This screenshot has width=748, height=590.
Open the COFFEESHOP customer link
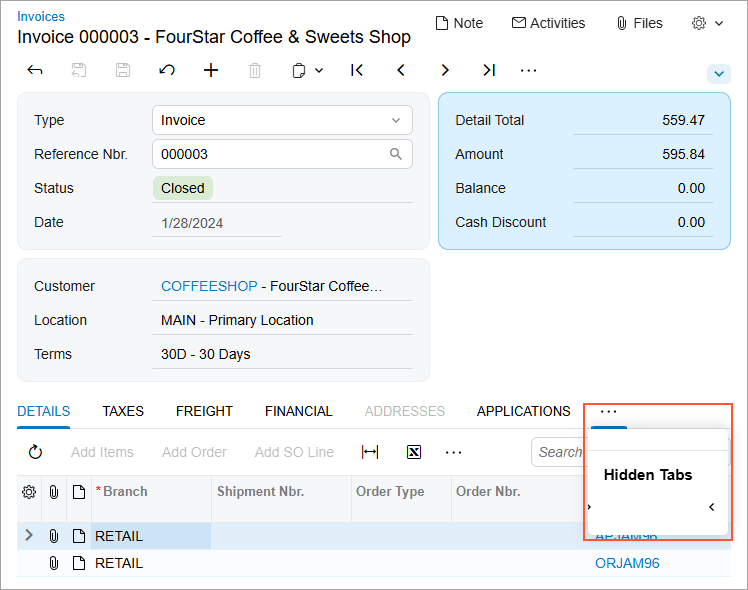click(209, 286)
